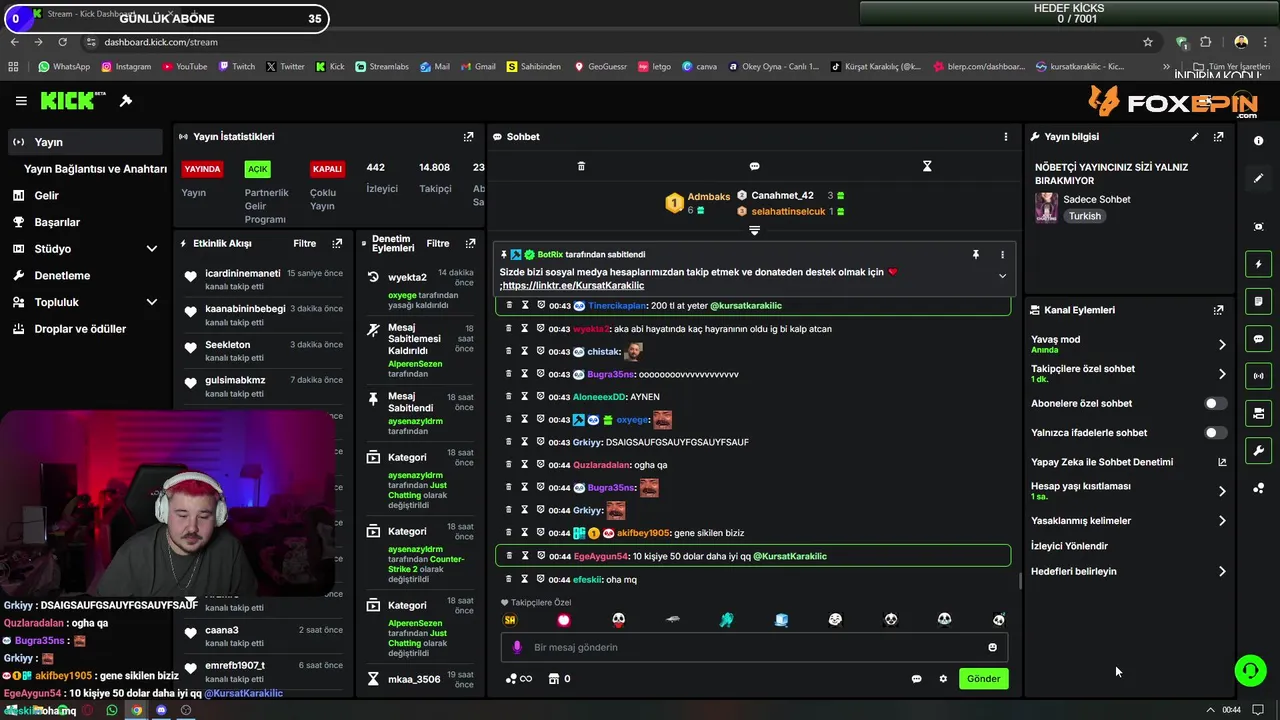Image resolution: width=1280 pixels, height=720 pixels.
Task: Click İzleyici Yönlendir
Action: pyautogui.click(x=1069, y=546)
